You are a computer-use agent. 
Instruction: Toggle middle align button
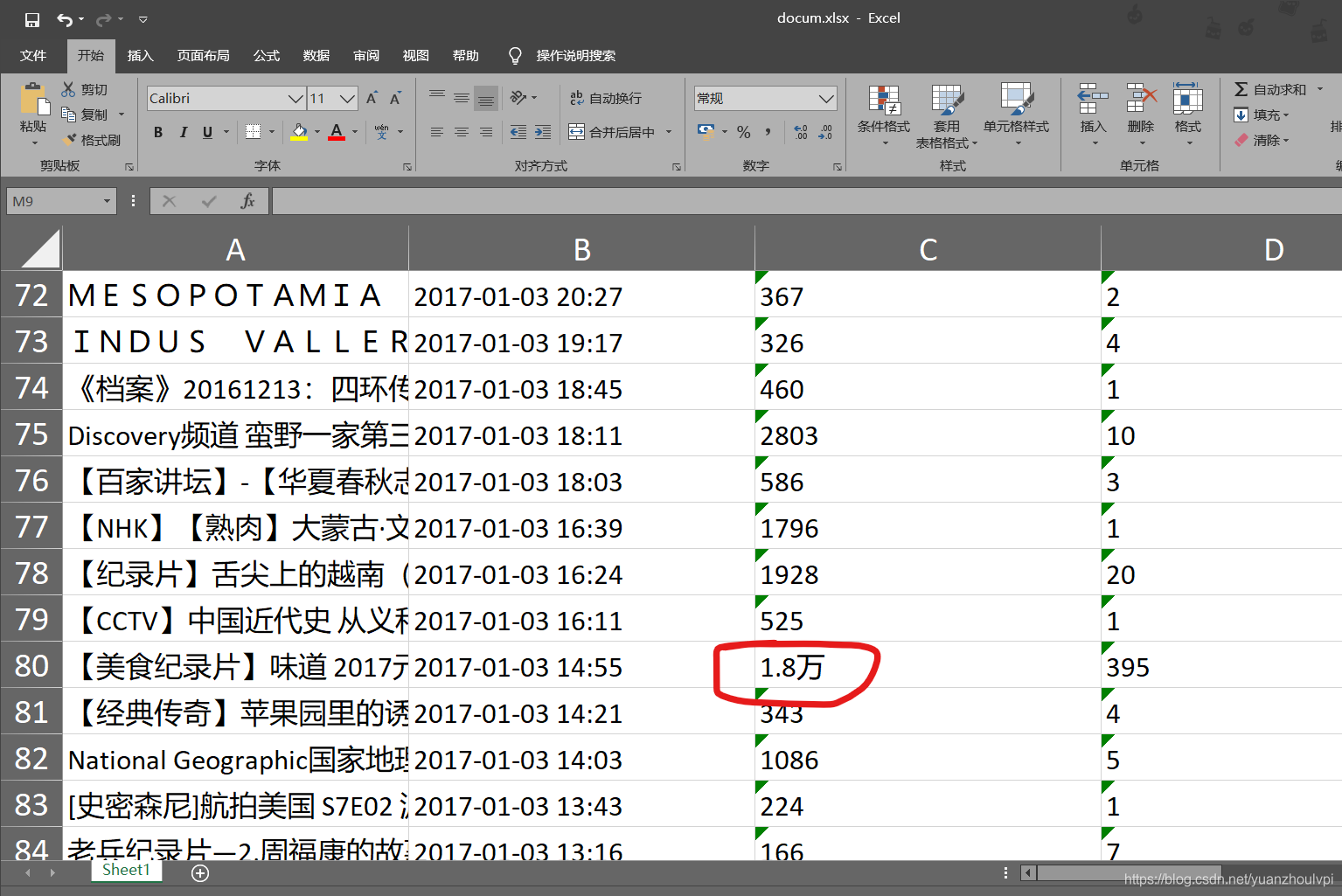pos(461,98)
